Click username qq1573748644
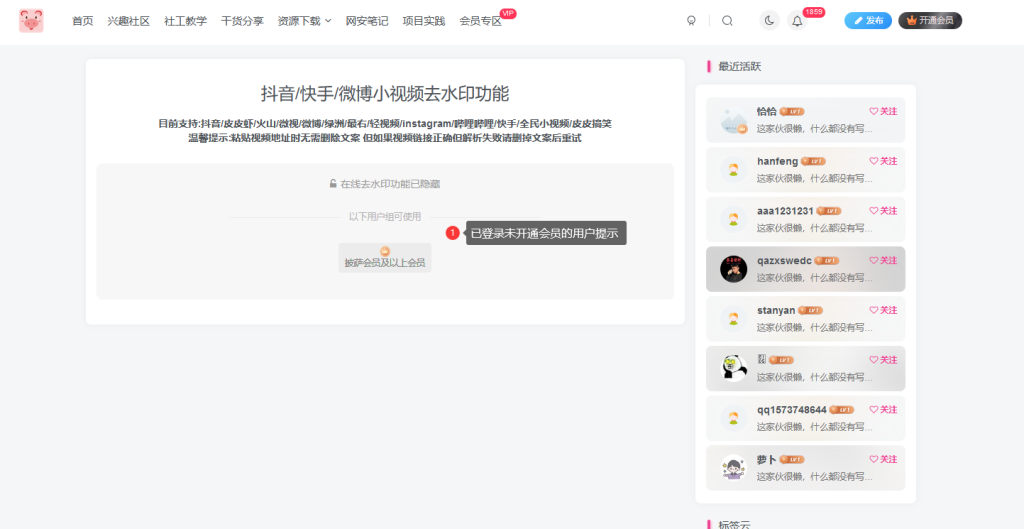This screenshot has height=529, width=1024. click(792, 409)
